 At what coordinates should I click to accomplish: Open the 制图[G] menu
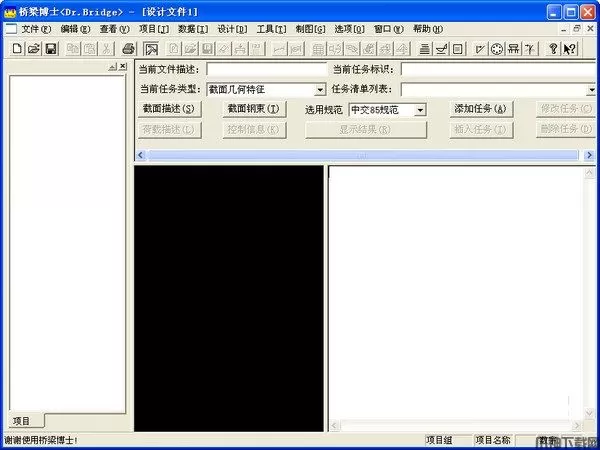pos(310,29)
